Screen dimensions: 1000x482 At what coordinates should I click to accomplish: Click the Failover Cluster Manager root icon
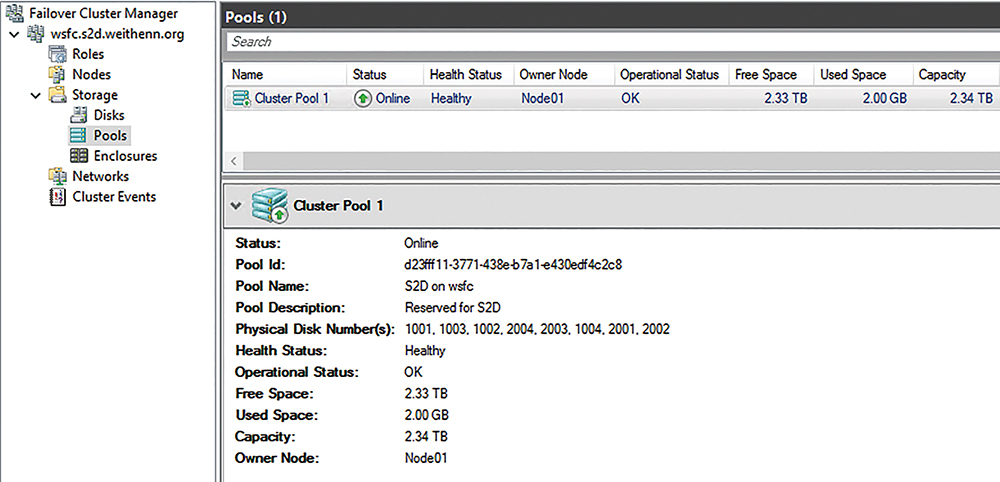tap(13, 13)
